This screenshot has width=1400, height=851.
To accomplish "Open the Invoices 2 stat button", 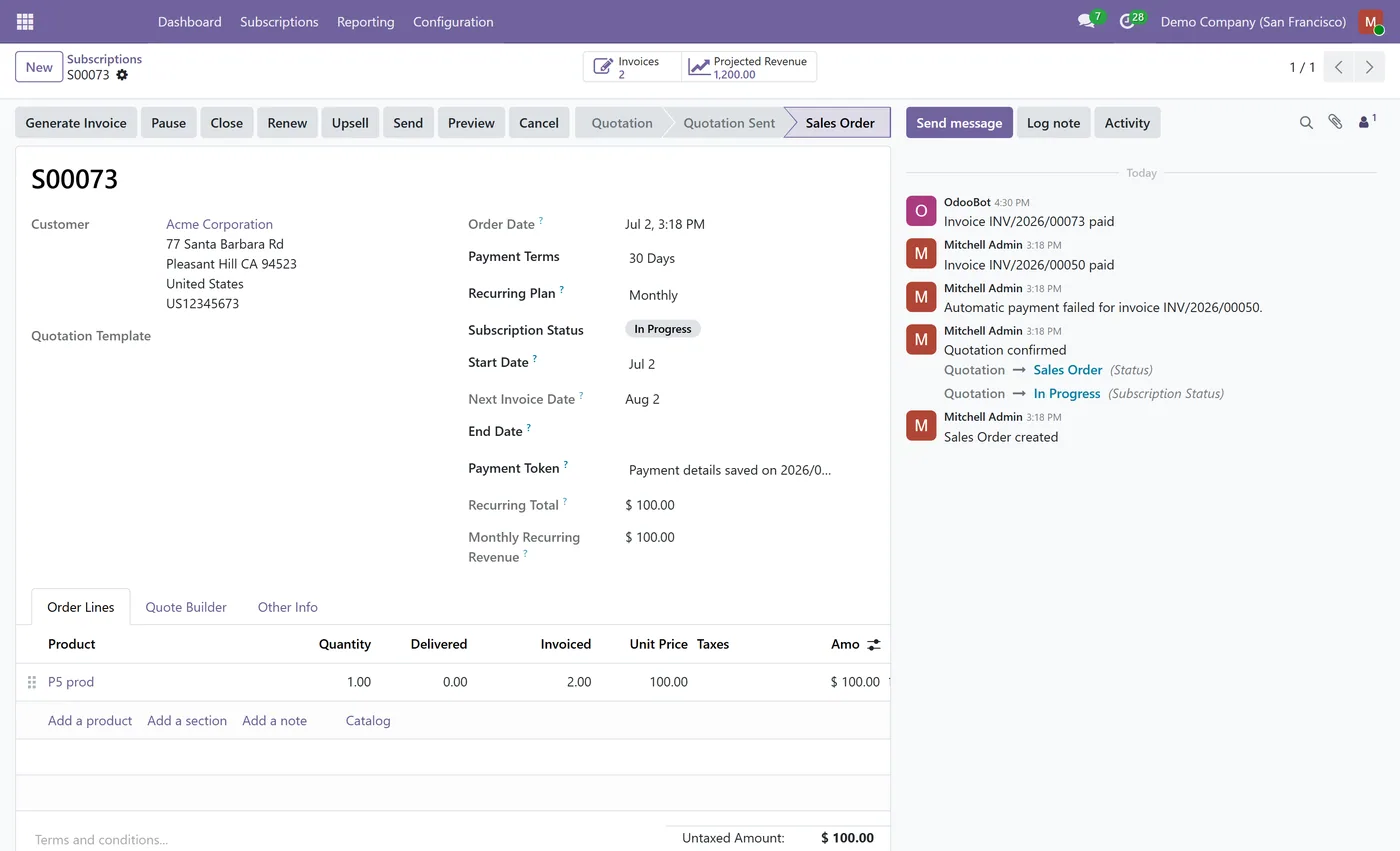I will click(x=632, y=67).
